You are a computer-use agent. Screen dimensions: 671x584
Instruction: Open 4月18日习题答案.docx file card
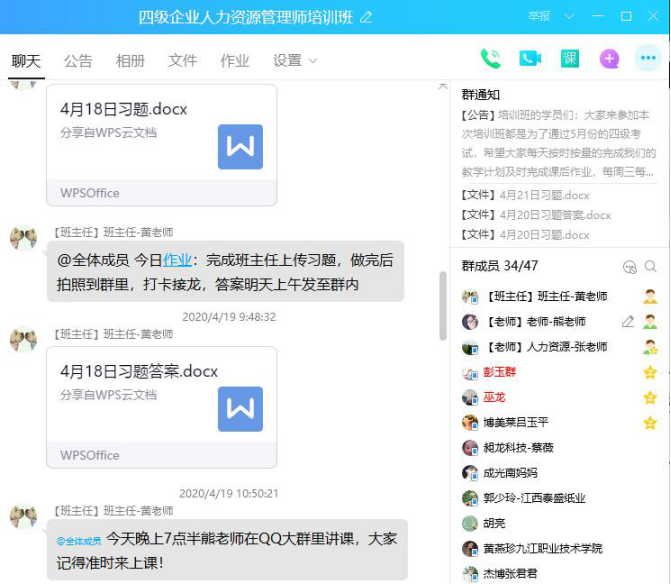(162, 407)
